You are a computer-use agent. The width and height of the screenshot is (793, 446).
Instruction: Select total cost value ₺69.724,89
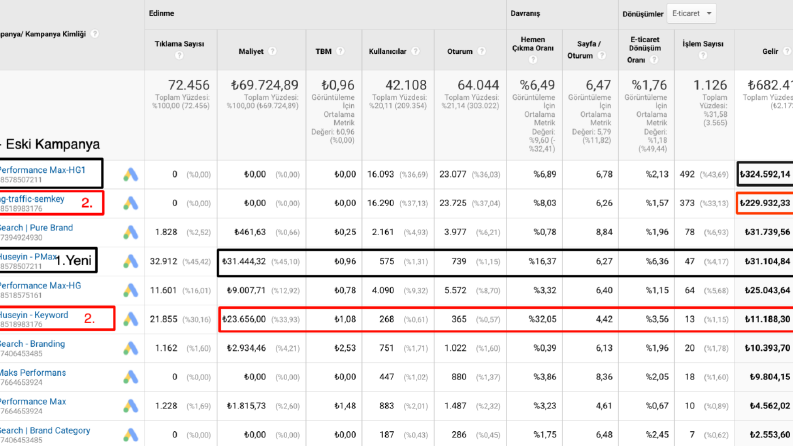point(265,85)
